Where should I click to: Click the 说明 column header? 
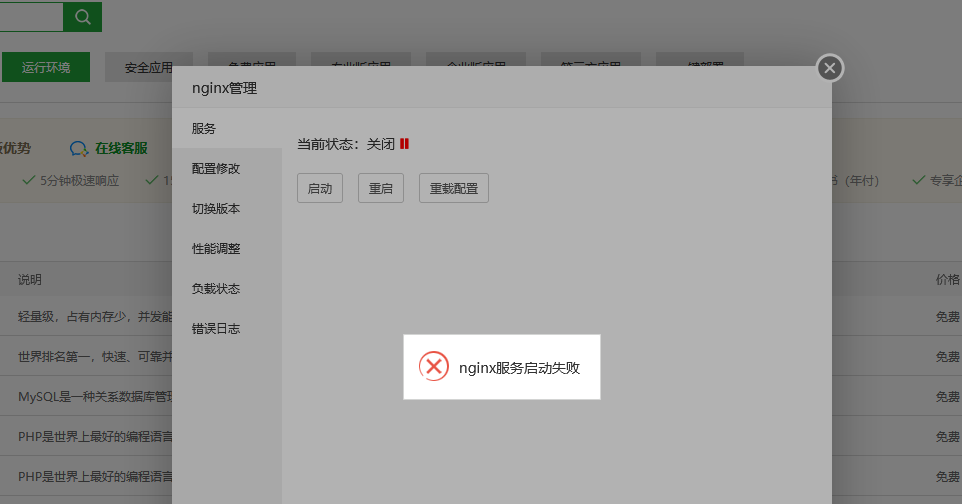pyautogui.click(x=29, y=280)
